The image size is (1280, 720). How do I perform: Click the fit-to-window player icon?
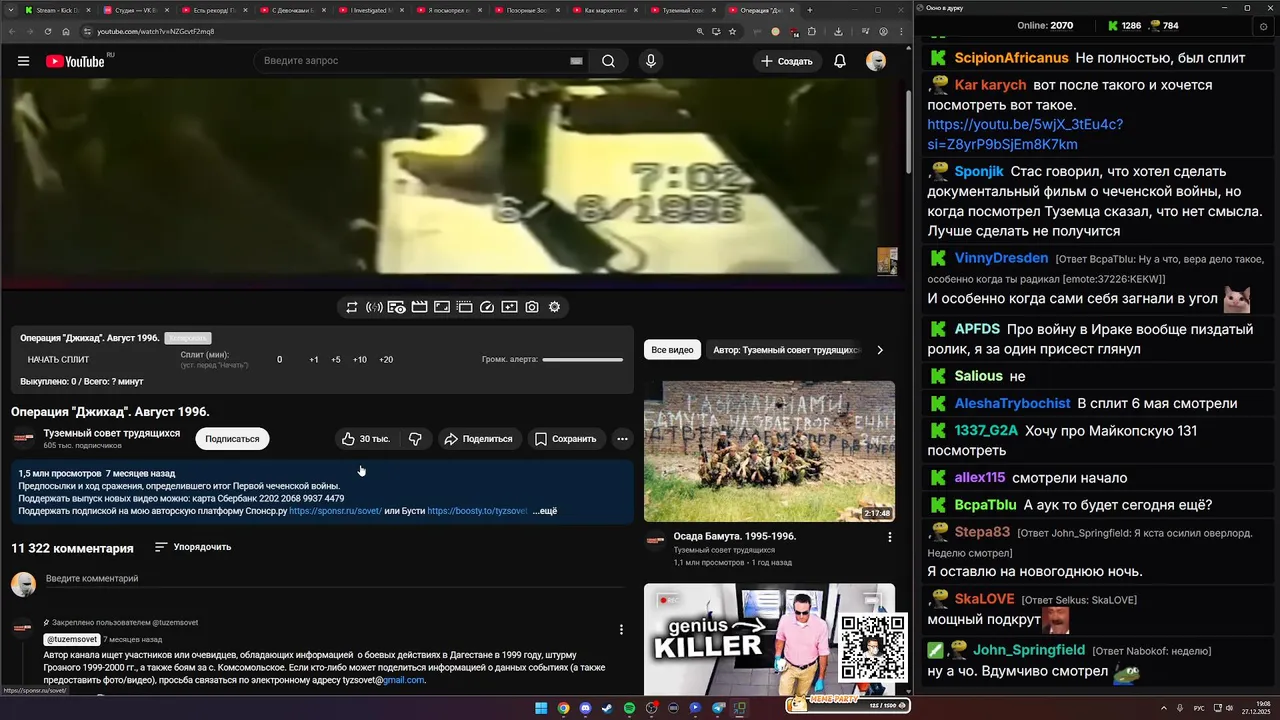[x=442, y=307]
